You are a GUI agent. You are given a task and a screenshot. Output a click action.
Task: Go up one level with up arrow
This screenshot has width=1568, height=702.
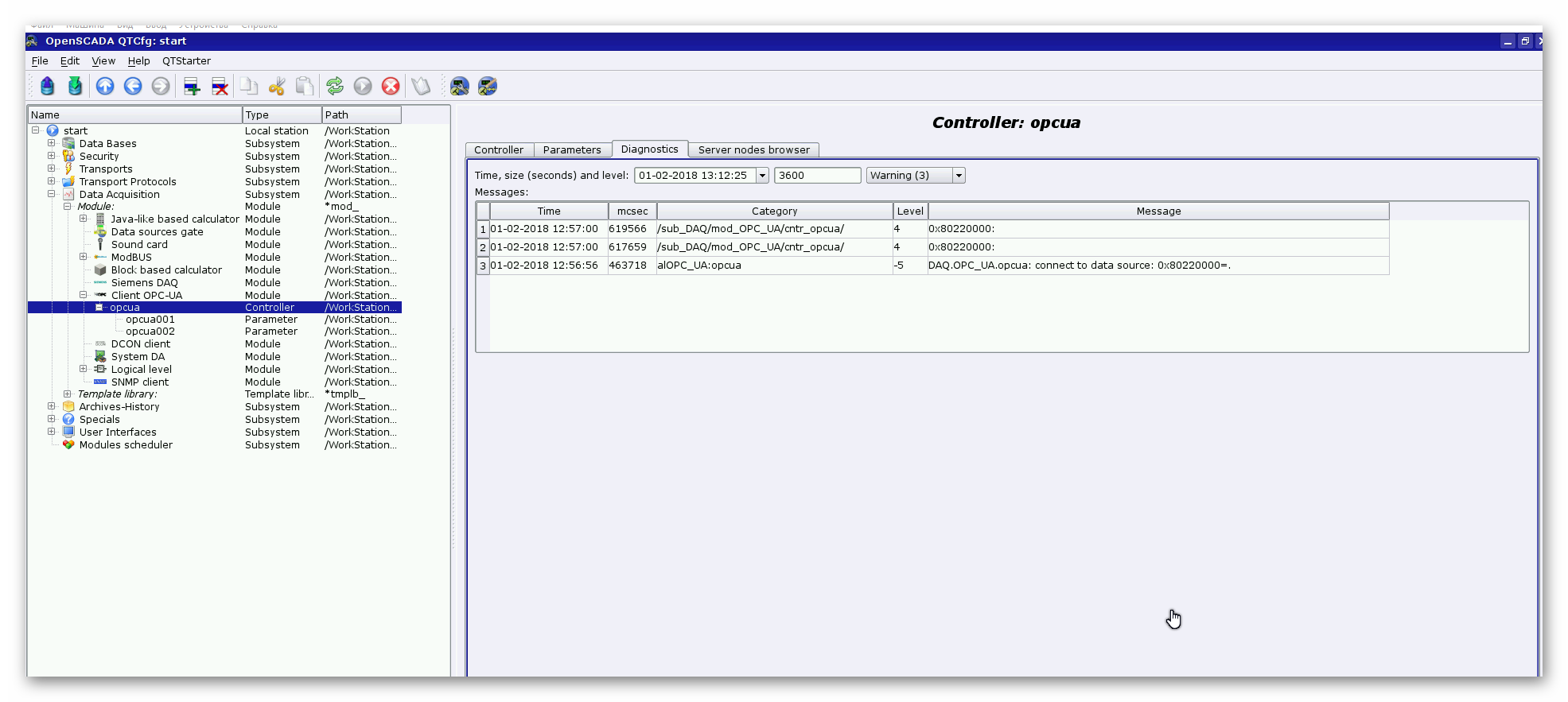click(105, 86)
